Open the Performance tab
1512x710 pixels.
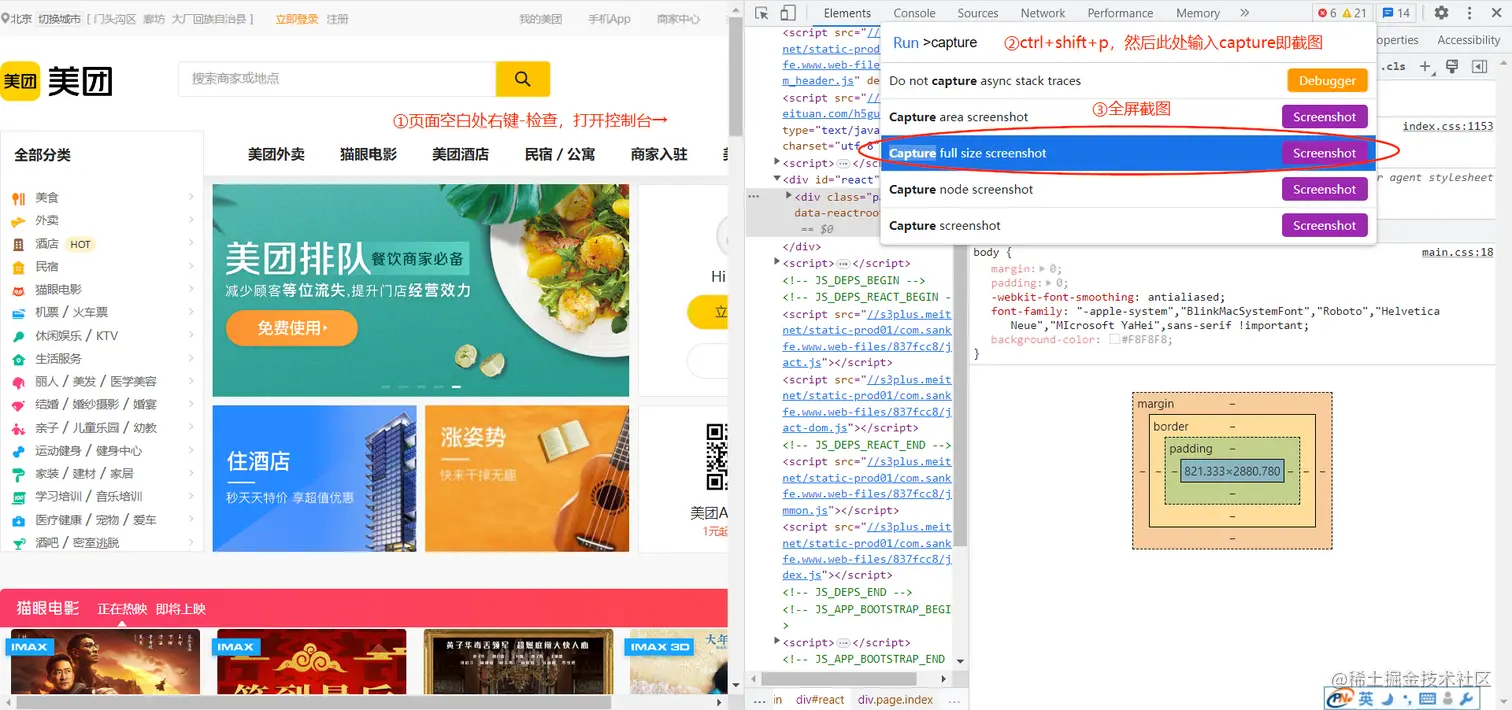[x=1120, y=13]
